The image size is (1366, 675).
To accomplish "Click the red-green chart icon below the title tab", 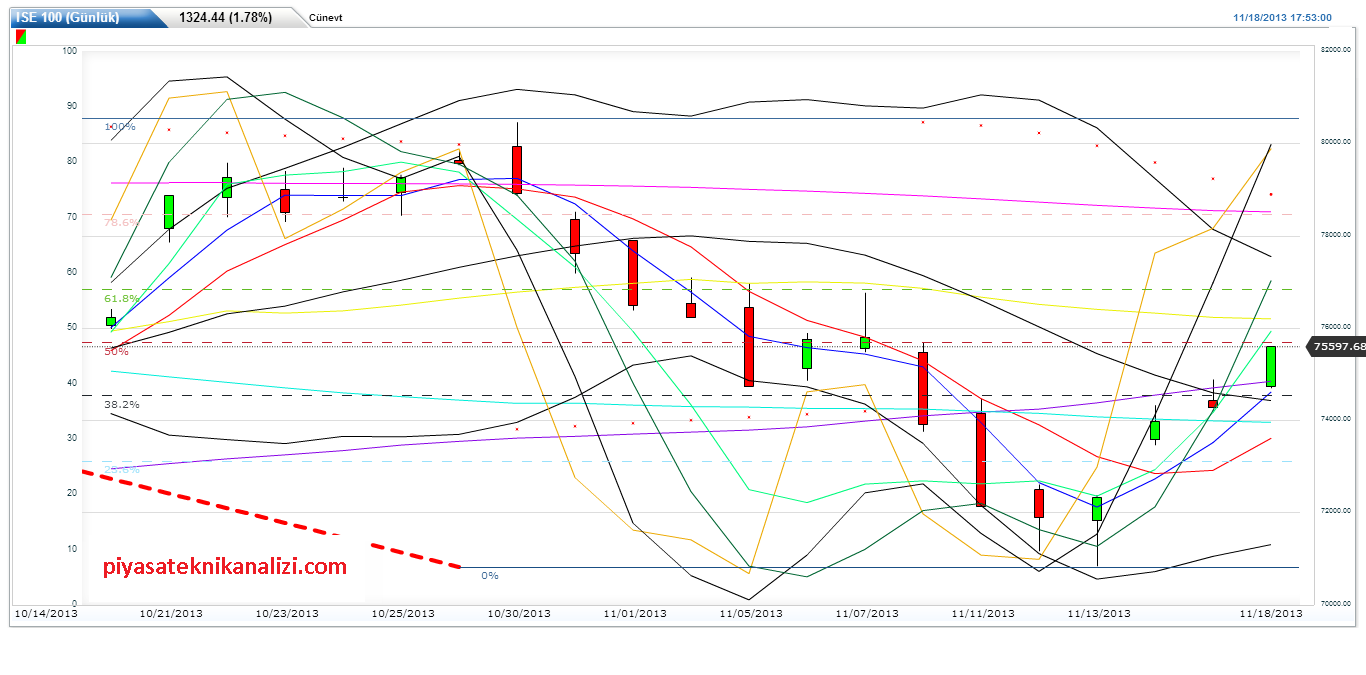I will 20,37.
